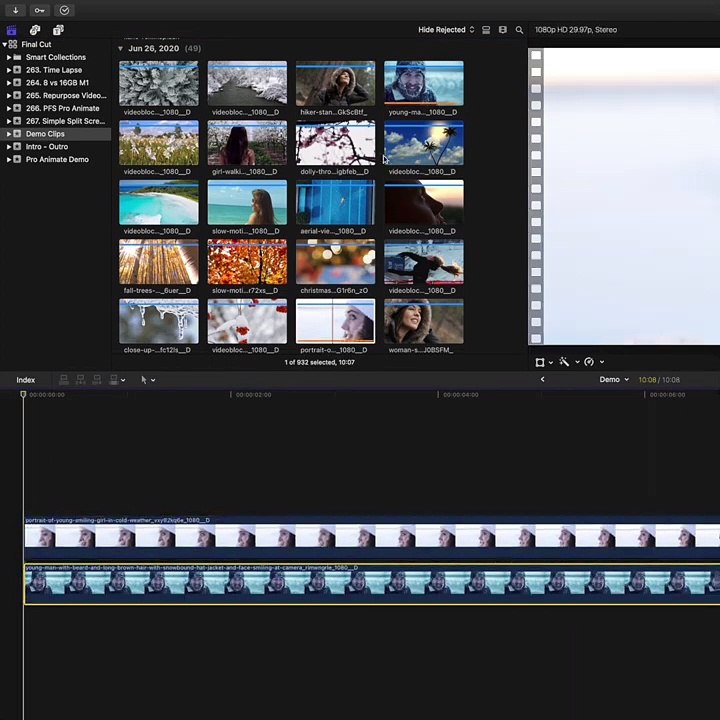
Task: Click the 1 of 932 selected status text
Action: (320, 362)
